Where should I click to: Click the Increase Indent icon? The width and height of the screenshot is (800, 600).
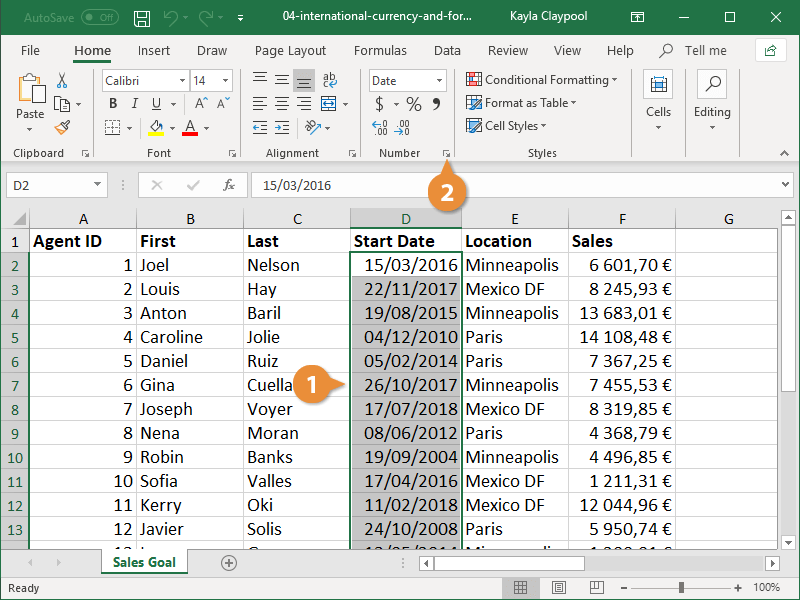282,128
